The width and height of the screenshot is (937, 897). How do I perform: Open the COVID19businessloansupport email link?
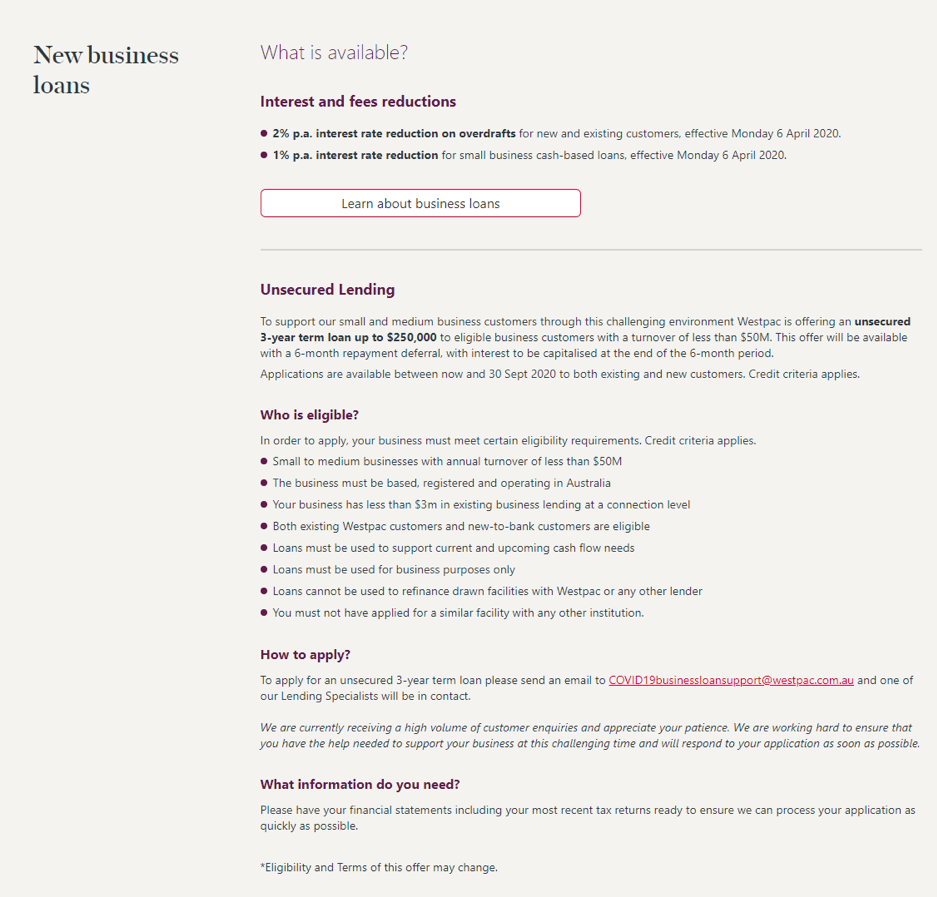click(x=729, y=679)
